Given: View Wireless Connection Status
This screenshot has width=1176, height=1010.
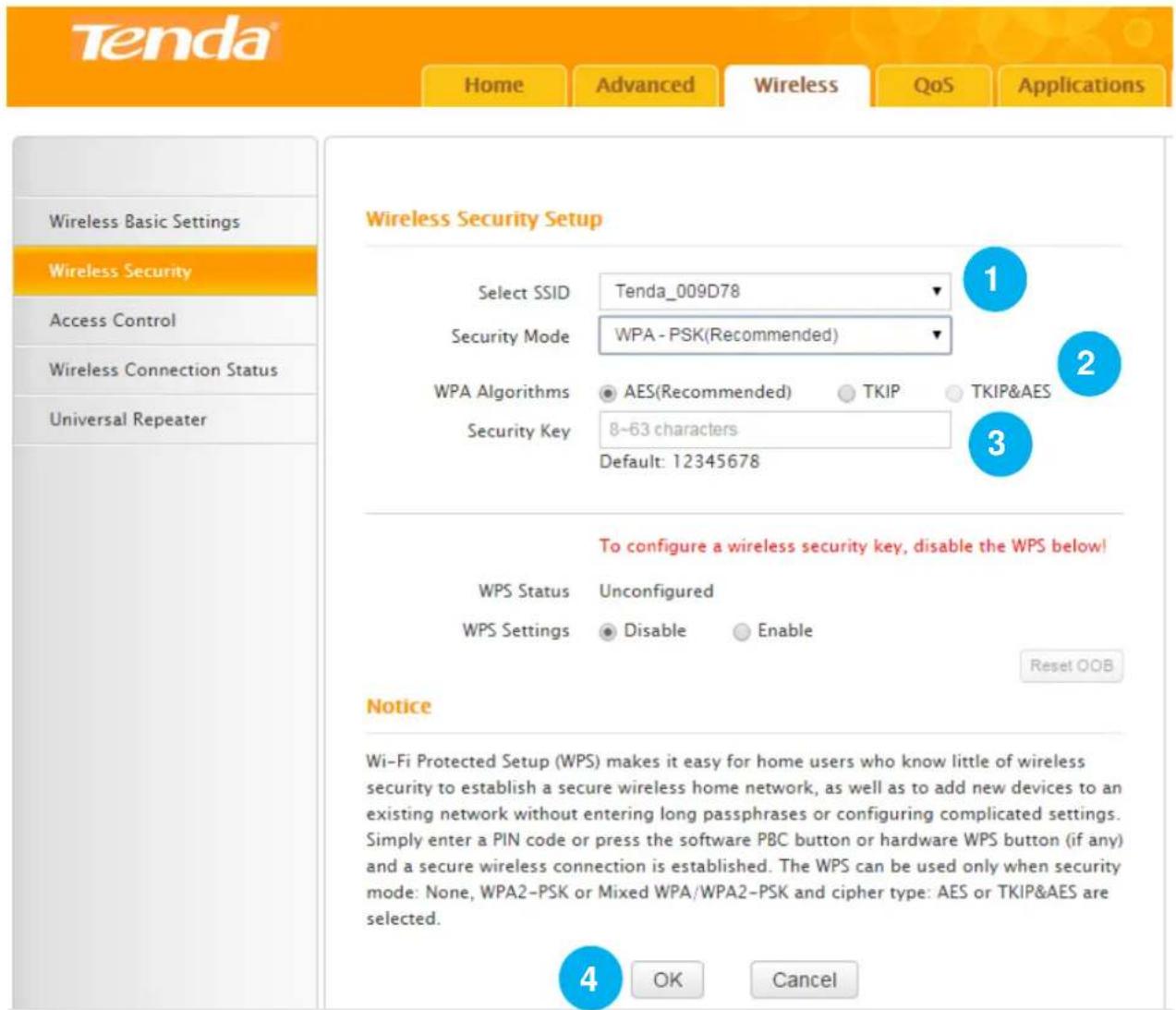Looking at the screenshot, I should [x=164, y=370].
